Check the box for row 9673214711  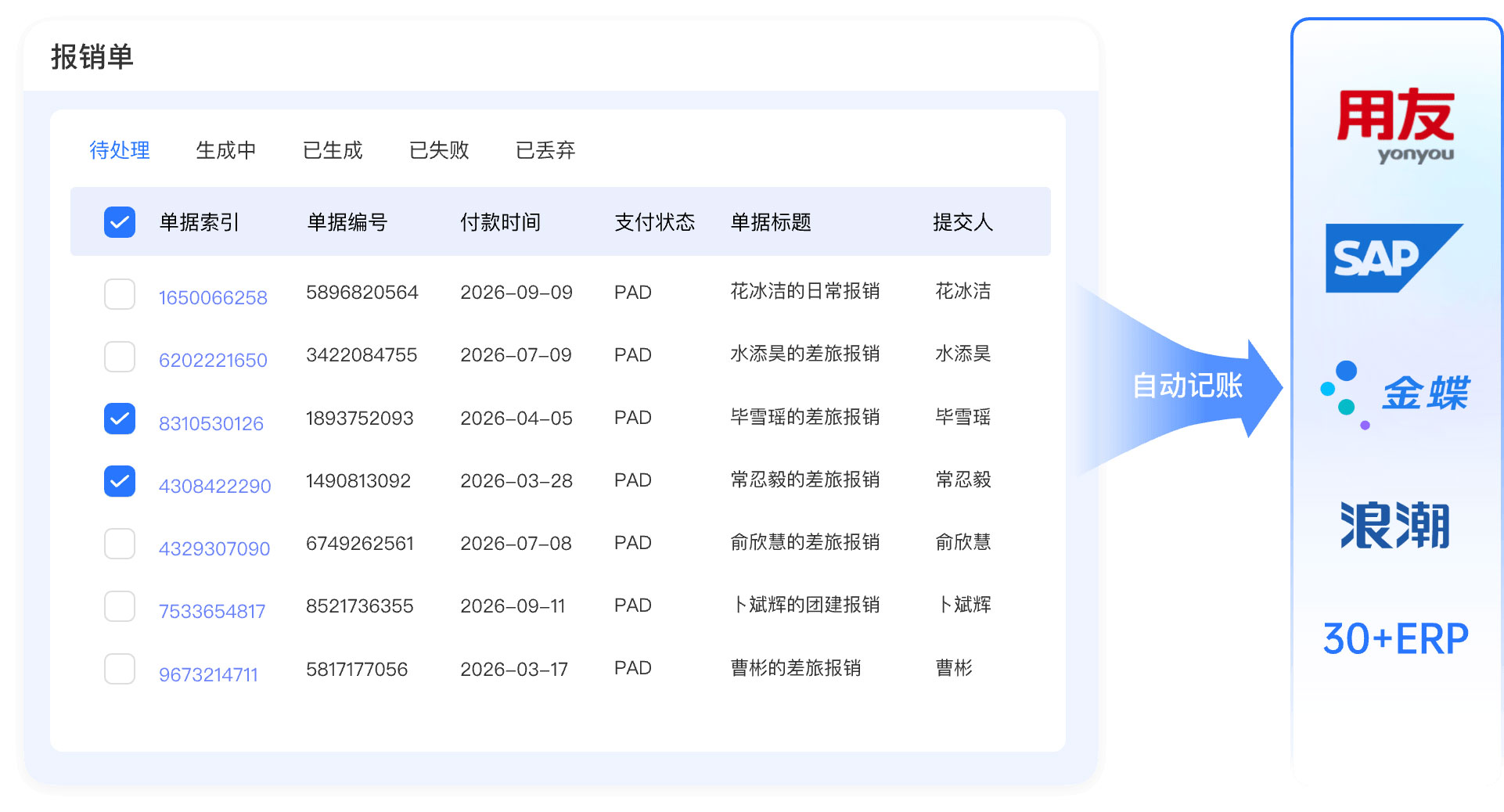point(120,669)
